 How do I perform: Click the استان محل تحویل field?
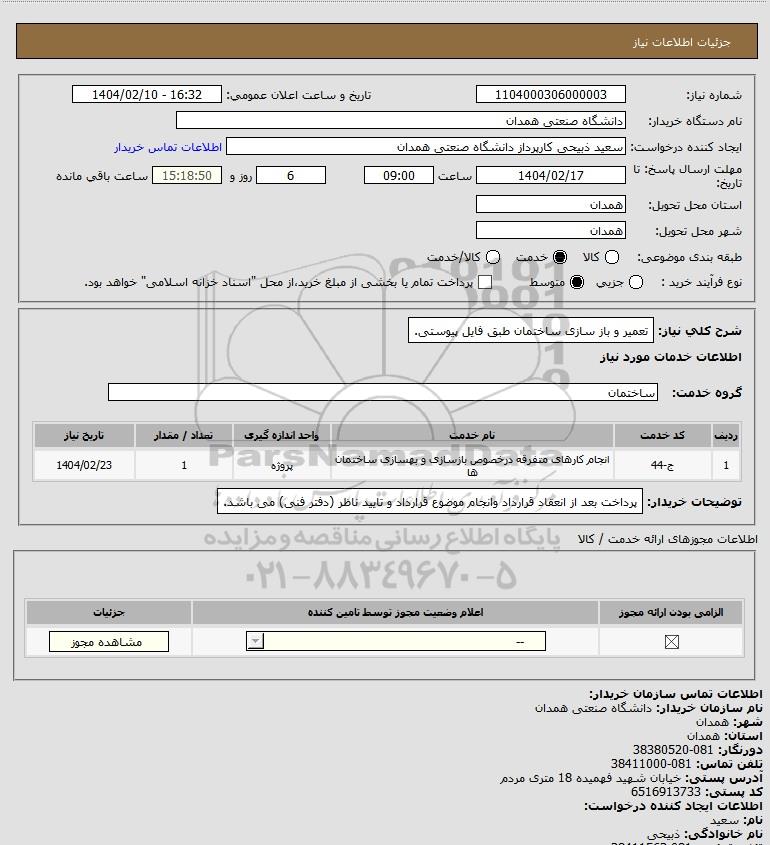click(551, 204)
